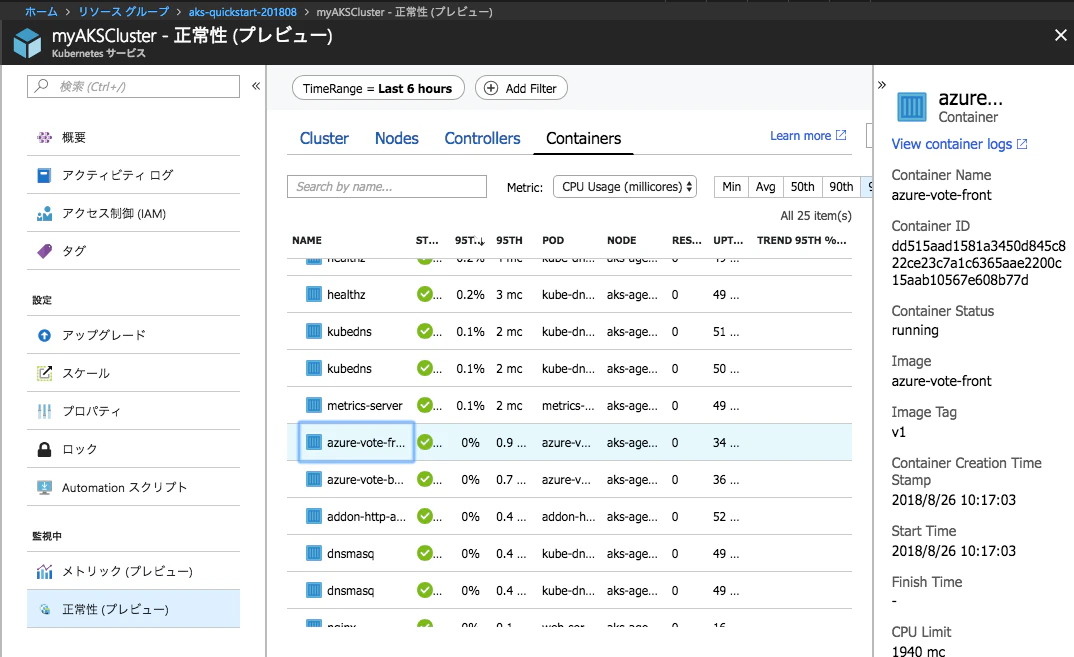Switch to the Cluster tab

click(324, 138)
